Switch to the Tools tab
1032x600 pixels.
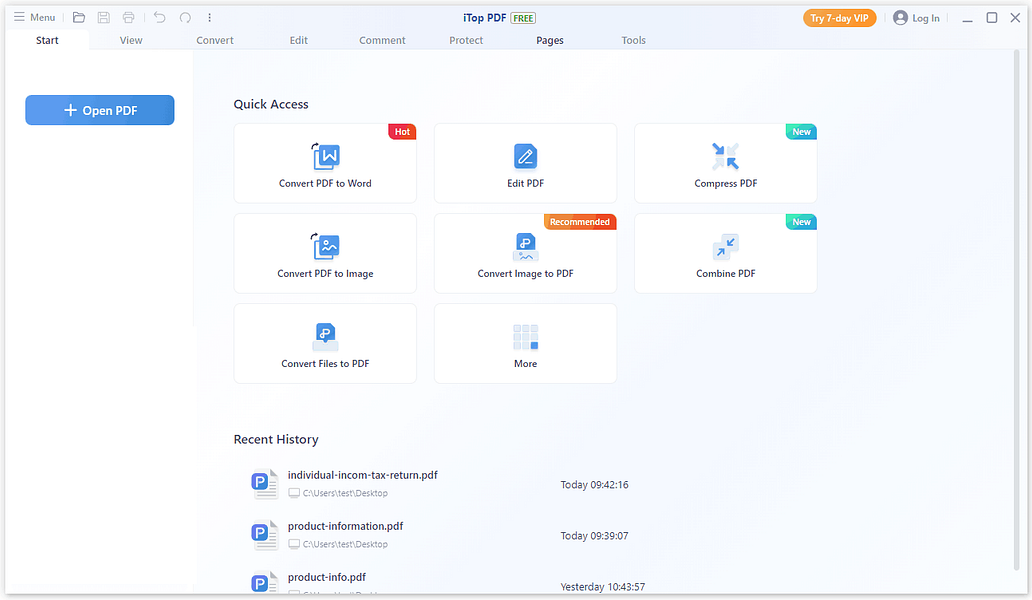(x=634, y=40)
